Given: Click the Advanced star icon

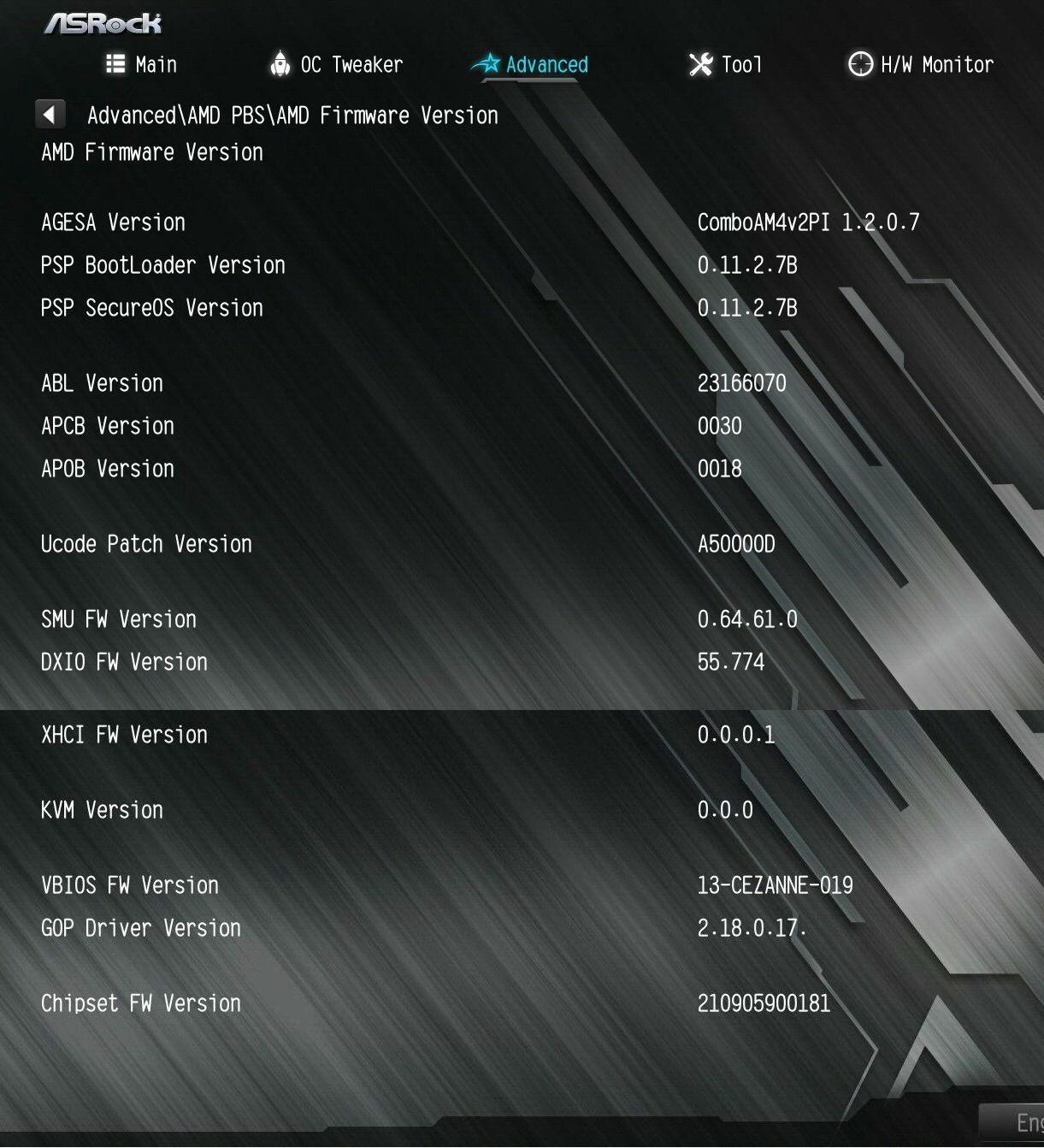Looking at the screenshot, I should click(x=486, y=63).
